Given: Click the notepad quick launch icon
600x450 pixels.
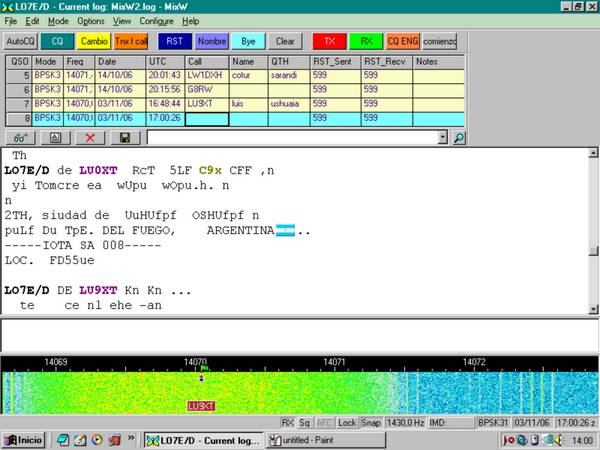Looking at the screenshot, I should [x=80, y=440].
